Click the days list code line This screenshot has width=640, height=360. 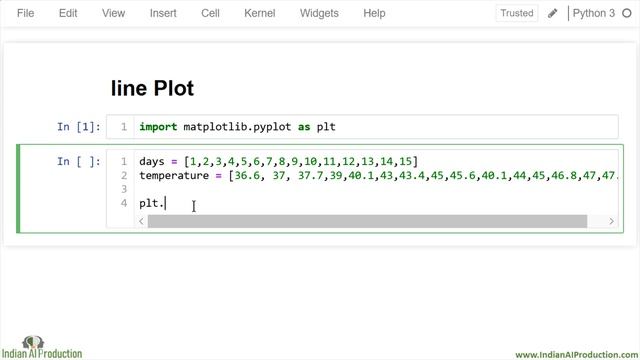pyautogui.click(x=278, y=162)
